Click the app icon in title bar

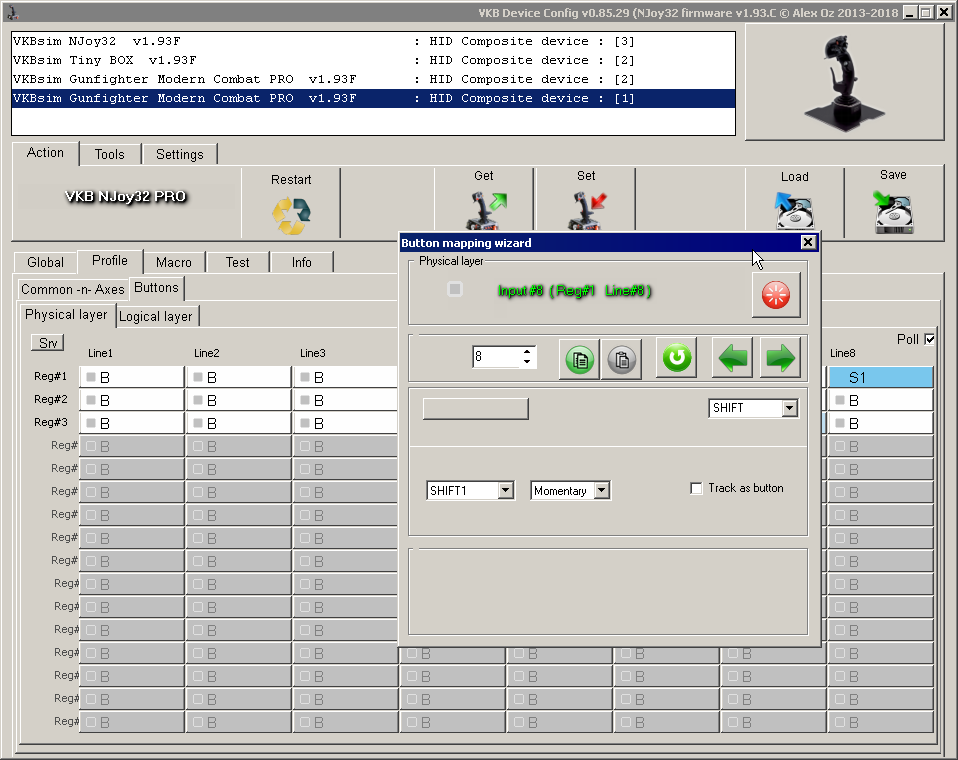(12, 12)
